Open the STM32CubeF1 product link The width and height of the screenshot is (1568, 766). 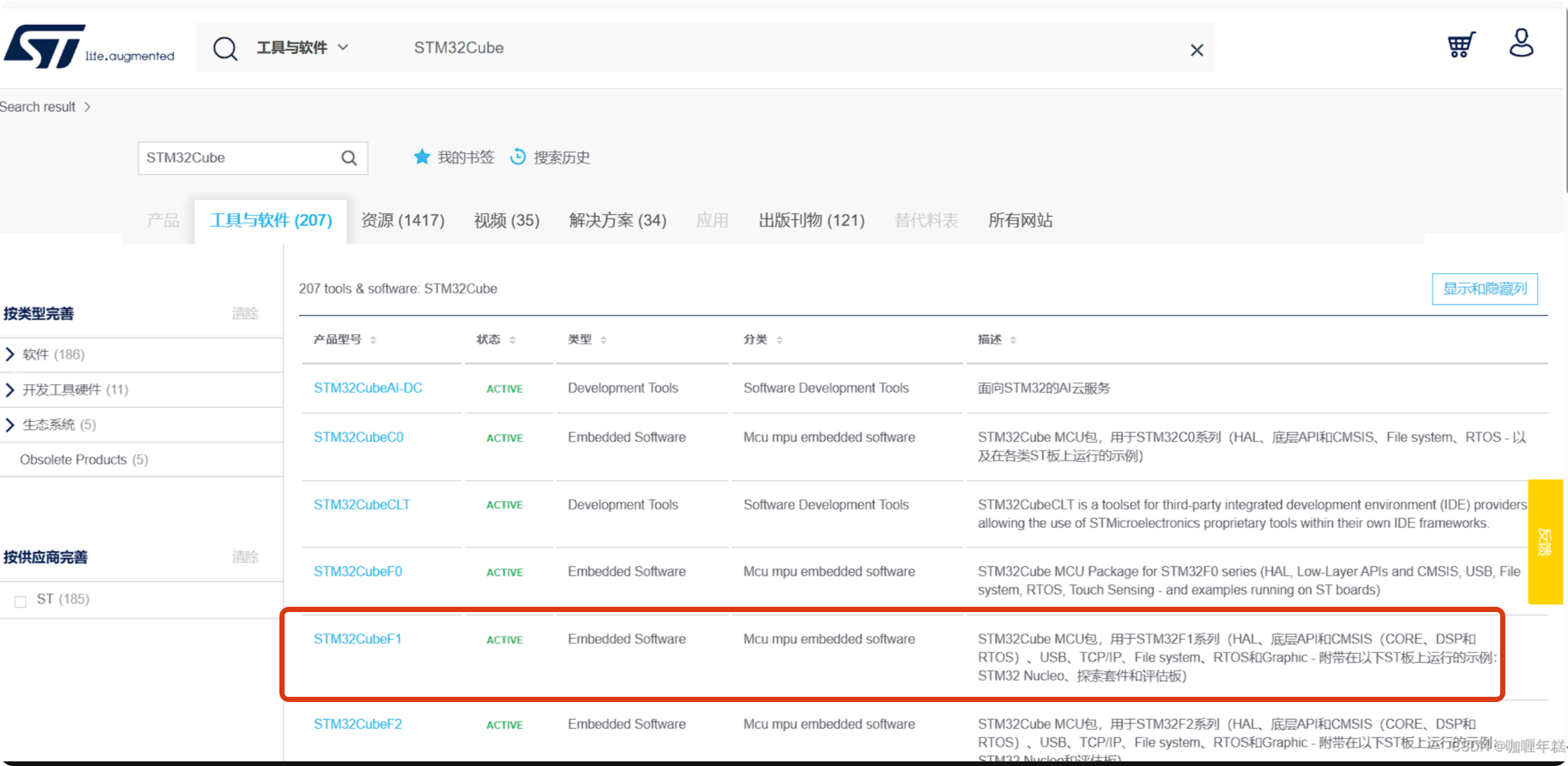pos(358,639)
